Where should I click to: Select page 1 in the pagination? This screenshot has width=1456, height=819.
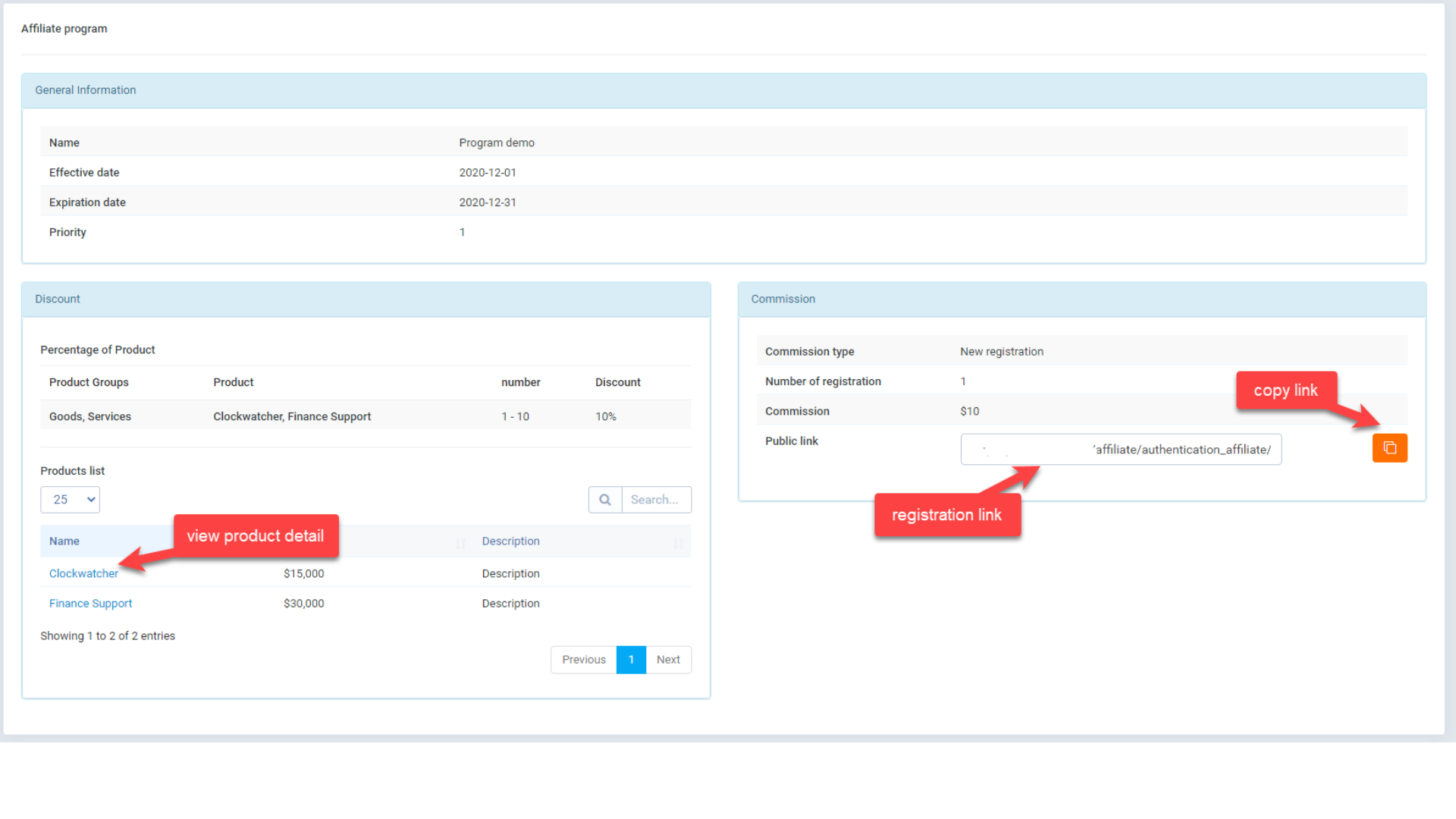pos(631,660)
